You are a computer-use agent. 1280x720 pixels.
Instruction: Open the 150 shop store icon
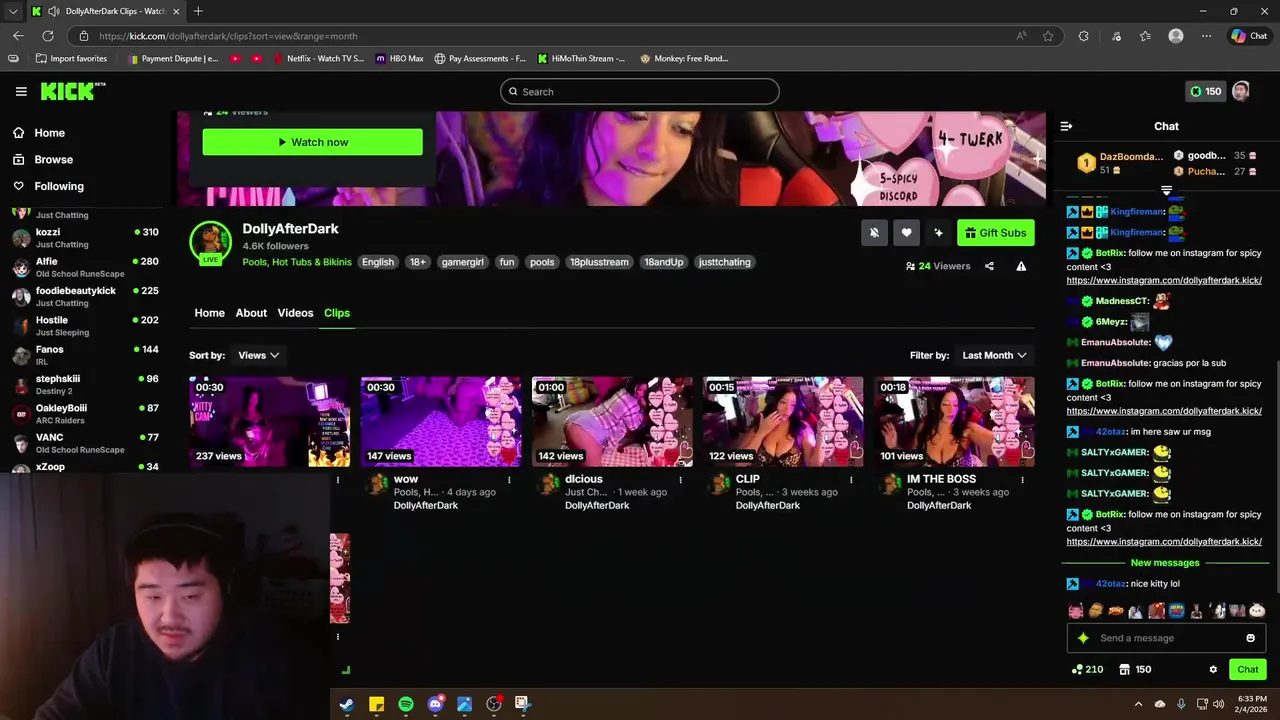point(1135,670)
